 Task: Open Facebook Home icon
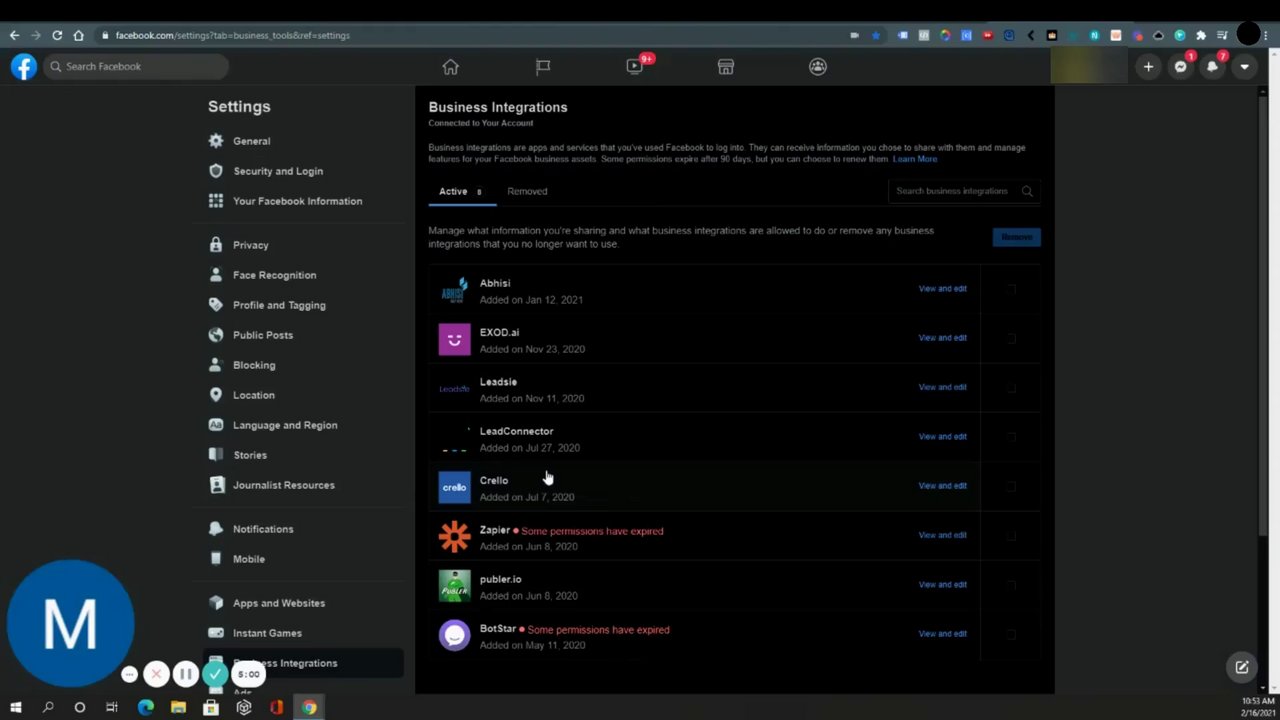pos(450,66)
